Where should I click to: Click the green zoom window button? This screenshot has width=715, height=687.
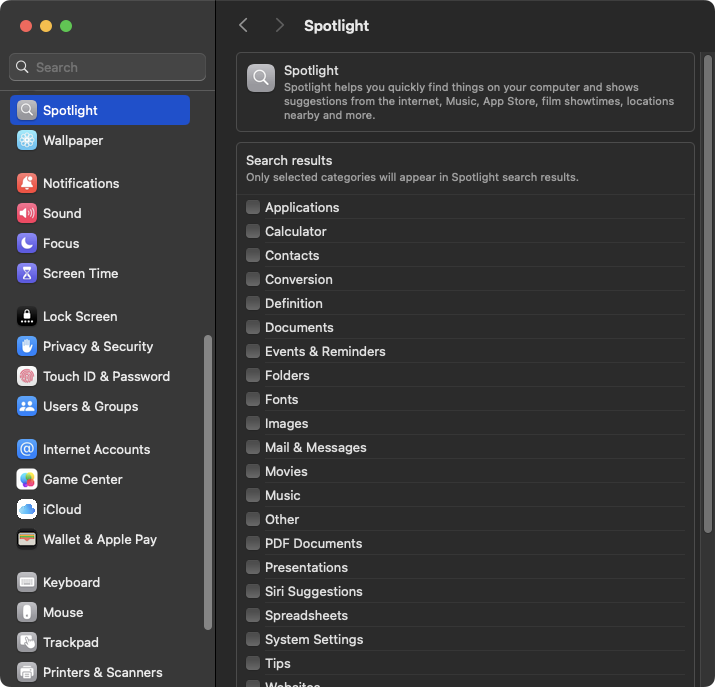point(66,26)
